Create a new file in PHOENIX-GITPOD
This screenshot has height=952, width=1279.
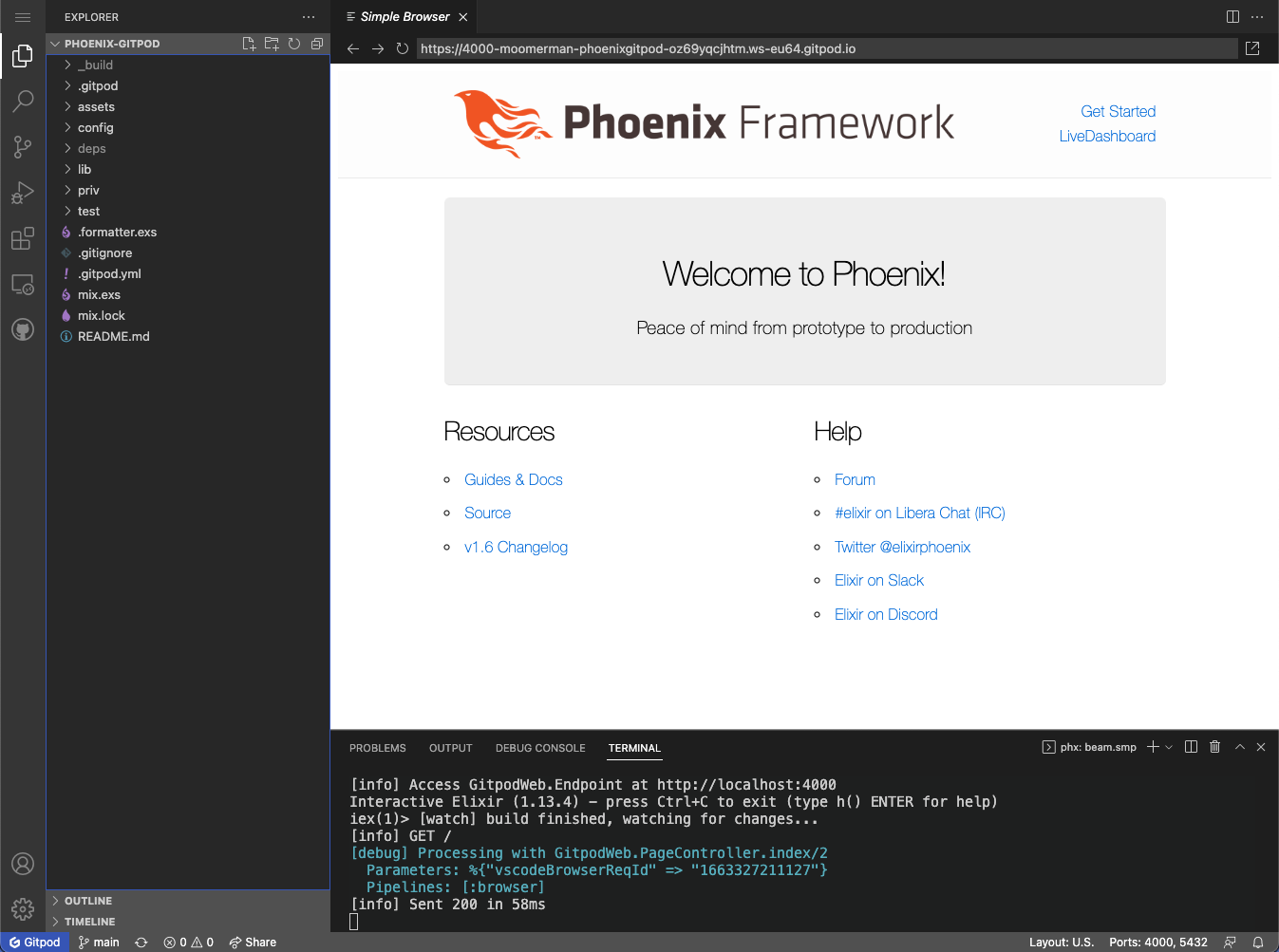(x=249, y=44)
